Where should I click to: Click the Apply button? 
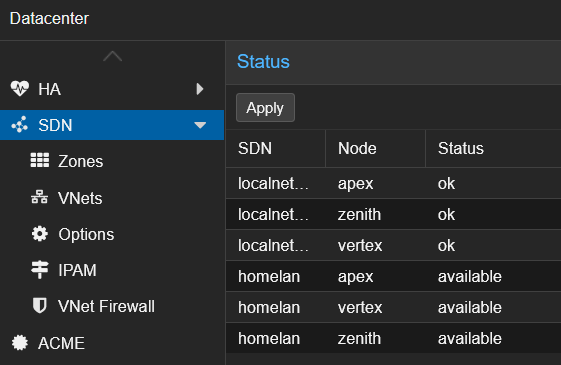coord(265,108)
